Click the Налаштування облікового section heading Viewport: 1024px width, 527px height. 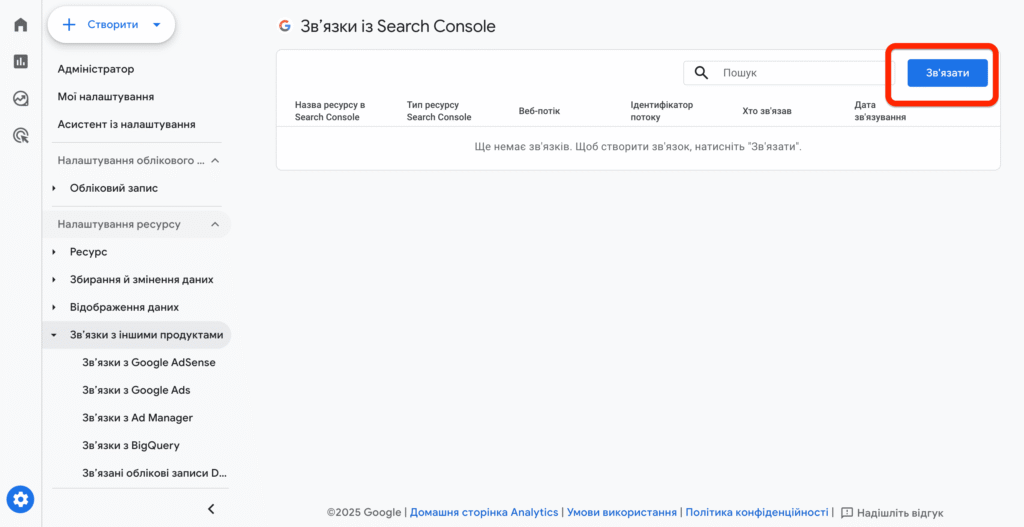pyautogui.click(x=131, y=161)
